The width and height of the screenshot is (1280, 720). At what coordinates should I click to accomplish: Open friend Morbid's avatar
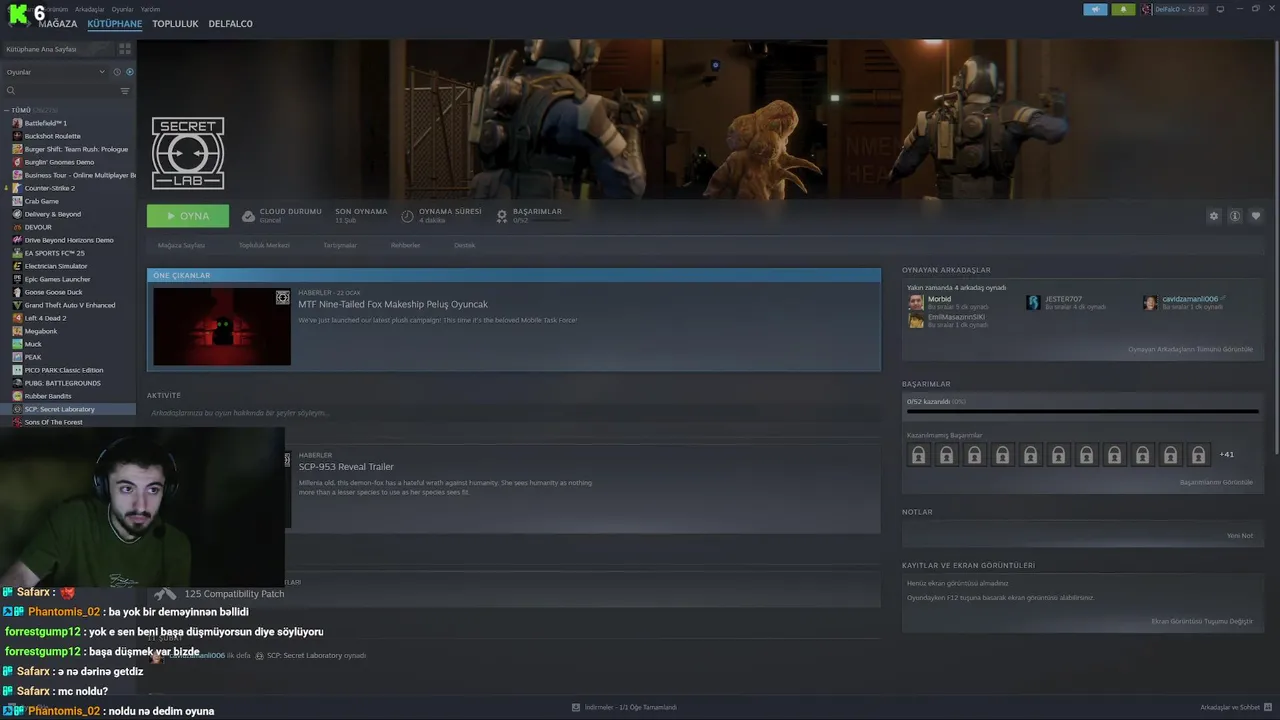916,302
